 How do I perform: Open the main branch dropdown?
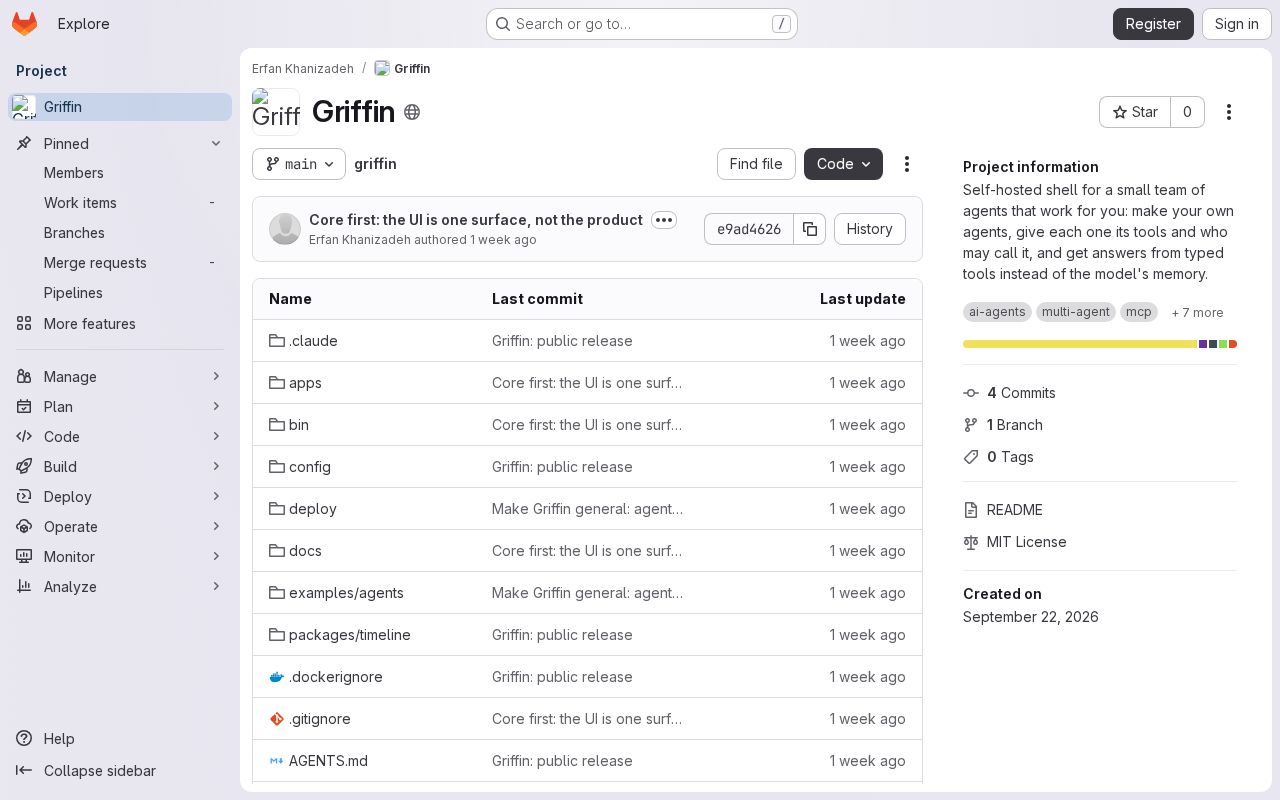tap(299, 164)
